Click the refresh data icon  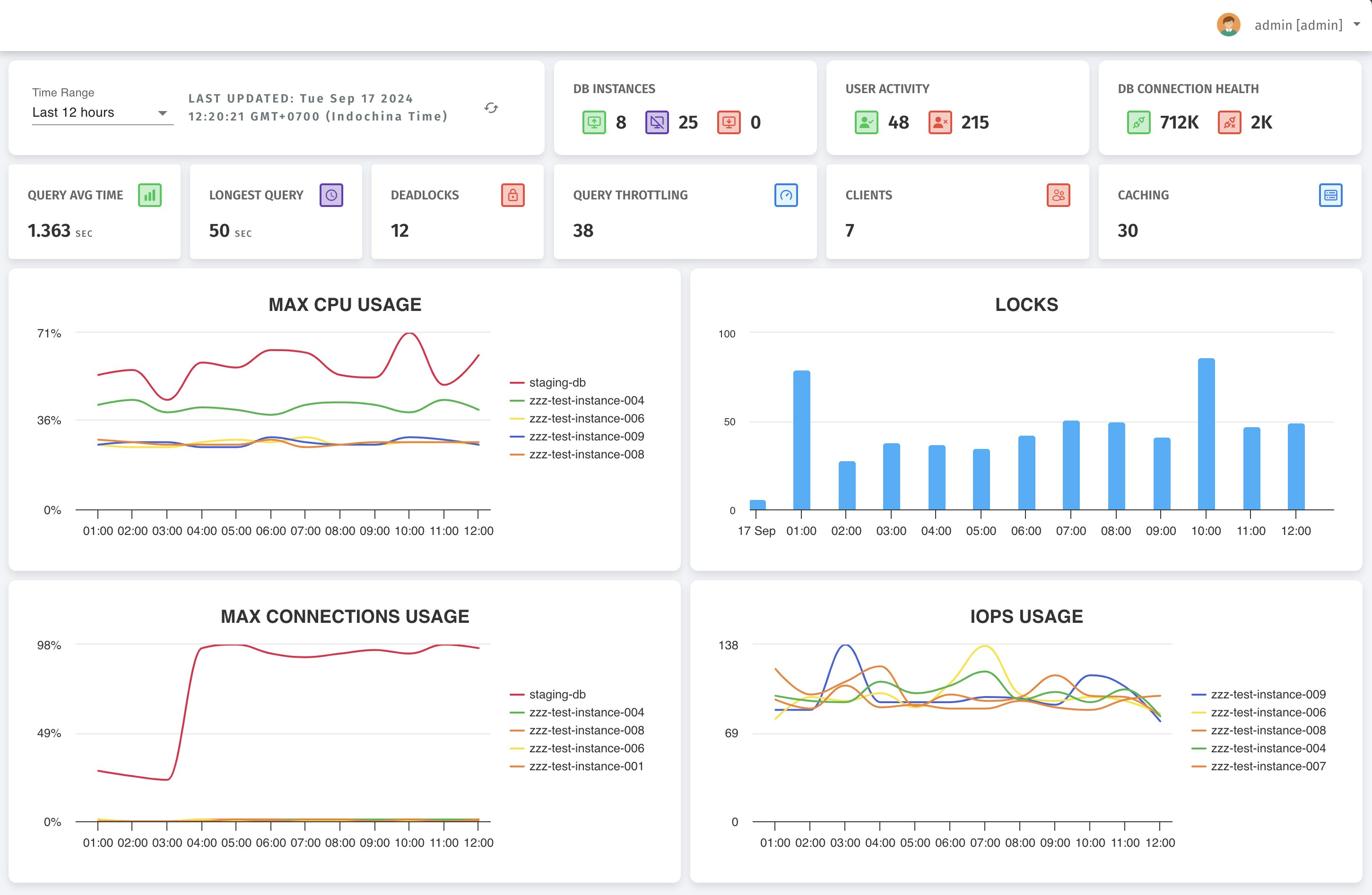[x=491, y=108]
